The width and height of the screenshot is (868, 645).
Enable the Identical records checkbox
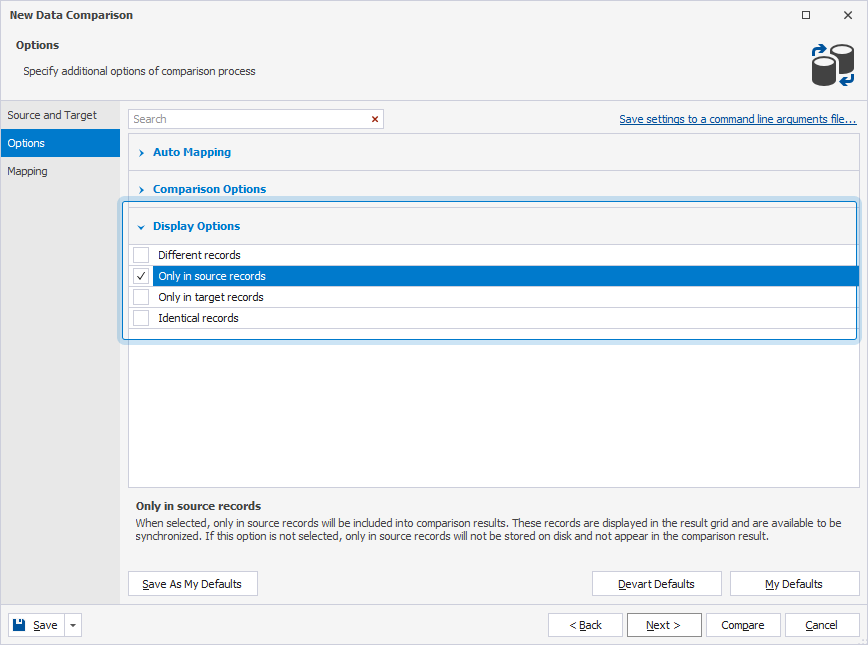(140, 317)
